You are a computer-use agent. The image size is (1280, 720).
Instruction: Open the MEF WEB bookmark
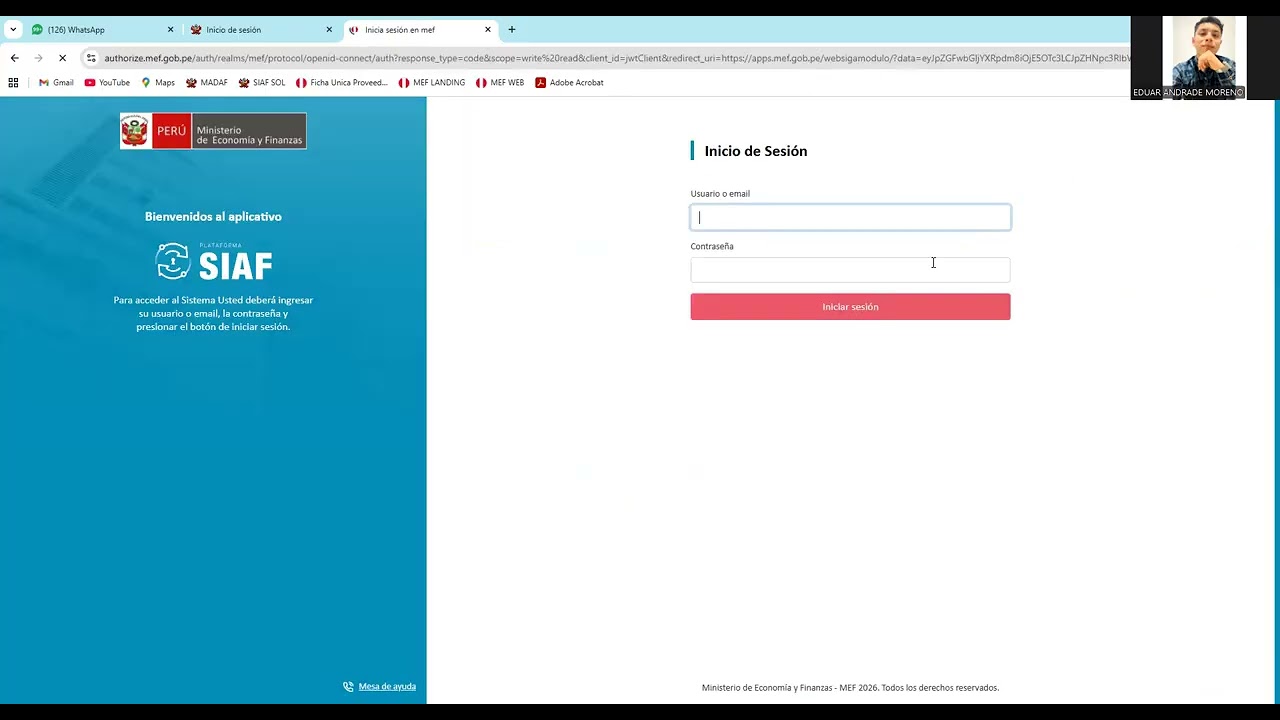pos(500,83)
